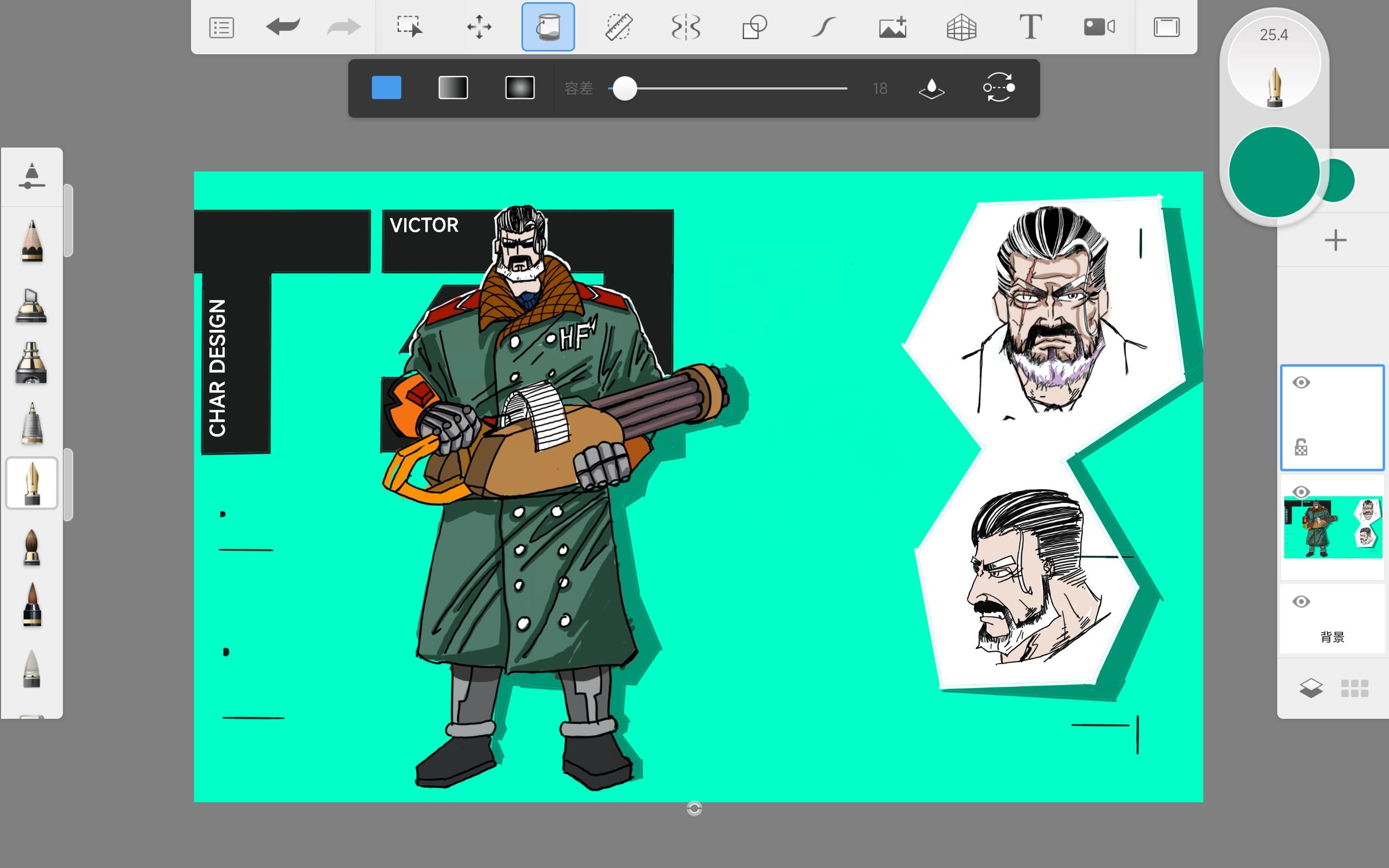Toggle transparency lock on top layer
Screen dimensions: 1389x868
tap(1301, 447)
